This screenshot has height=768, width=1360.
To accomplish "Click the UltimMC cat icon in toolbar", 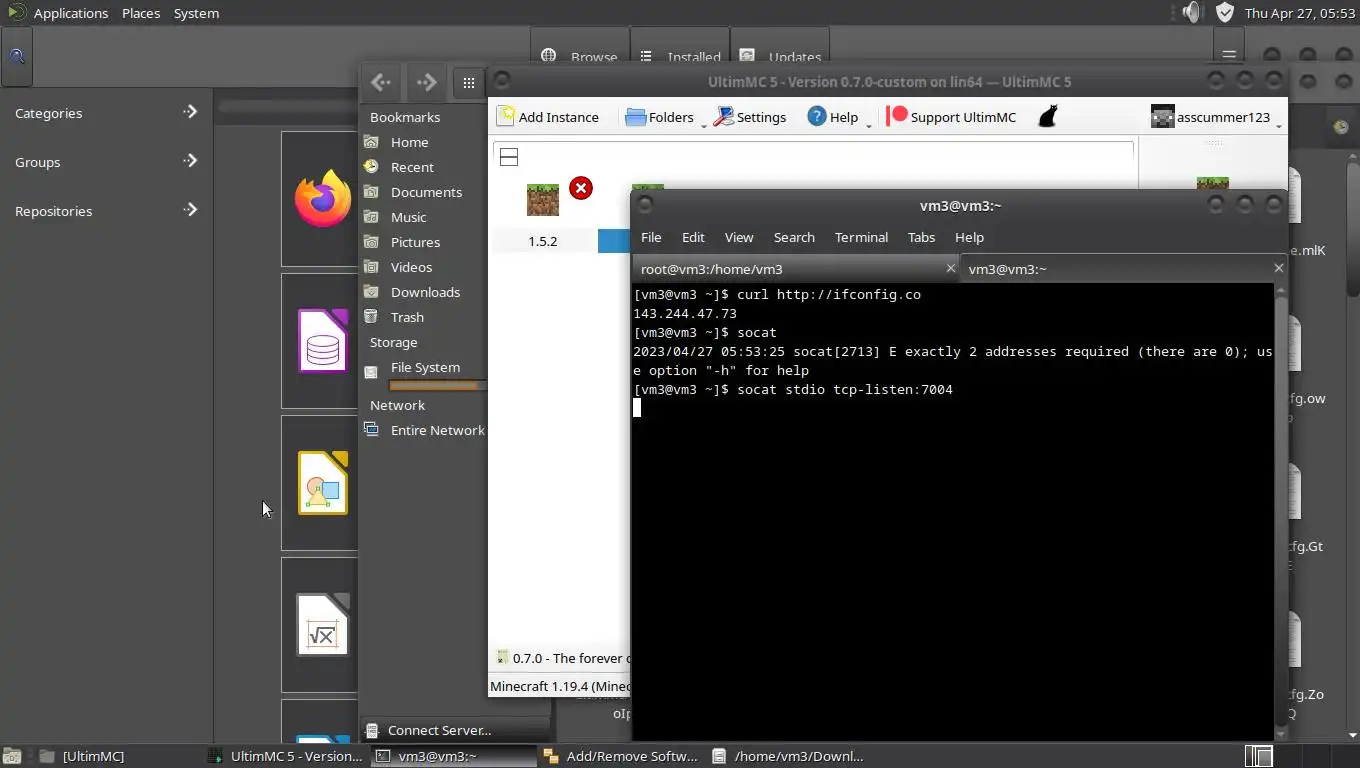I will 1047,117.
